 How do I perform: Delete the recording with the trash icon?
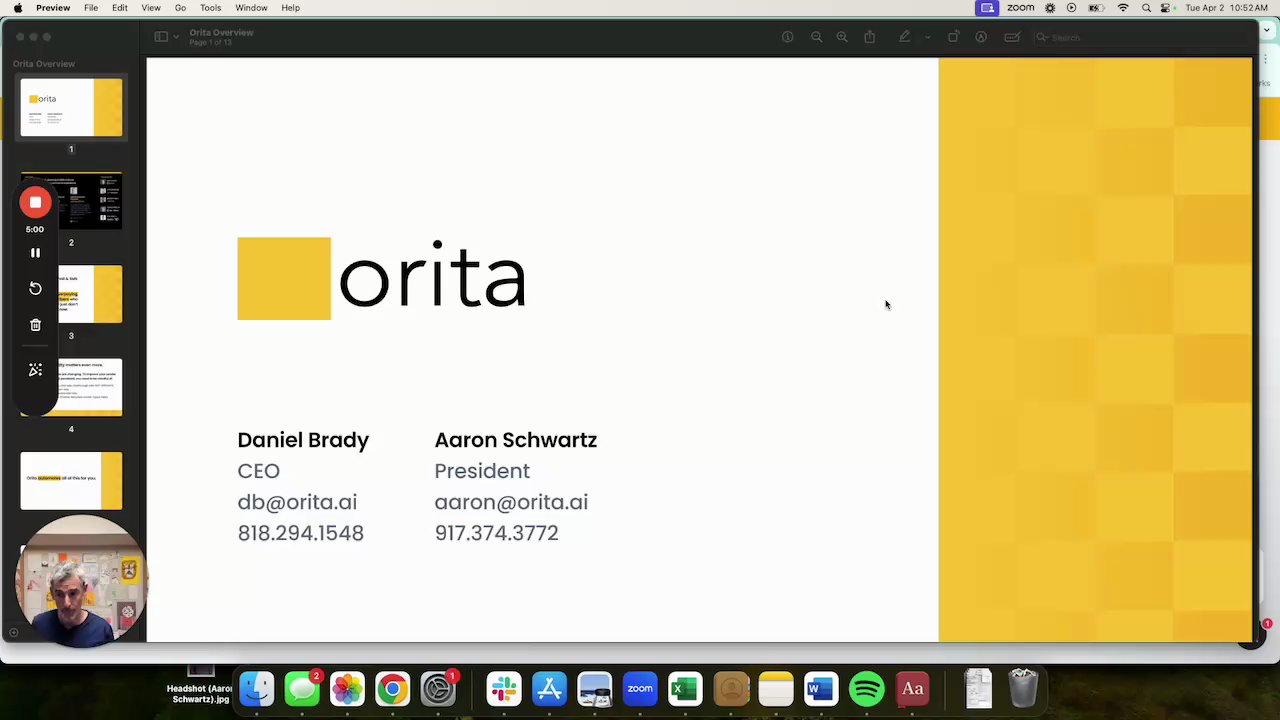pyautogui.click(x=35, y=325)
